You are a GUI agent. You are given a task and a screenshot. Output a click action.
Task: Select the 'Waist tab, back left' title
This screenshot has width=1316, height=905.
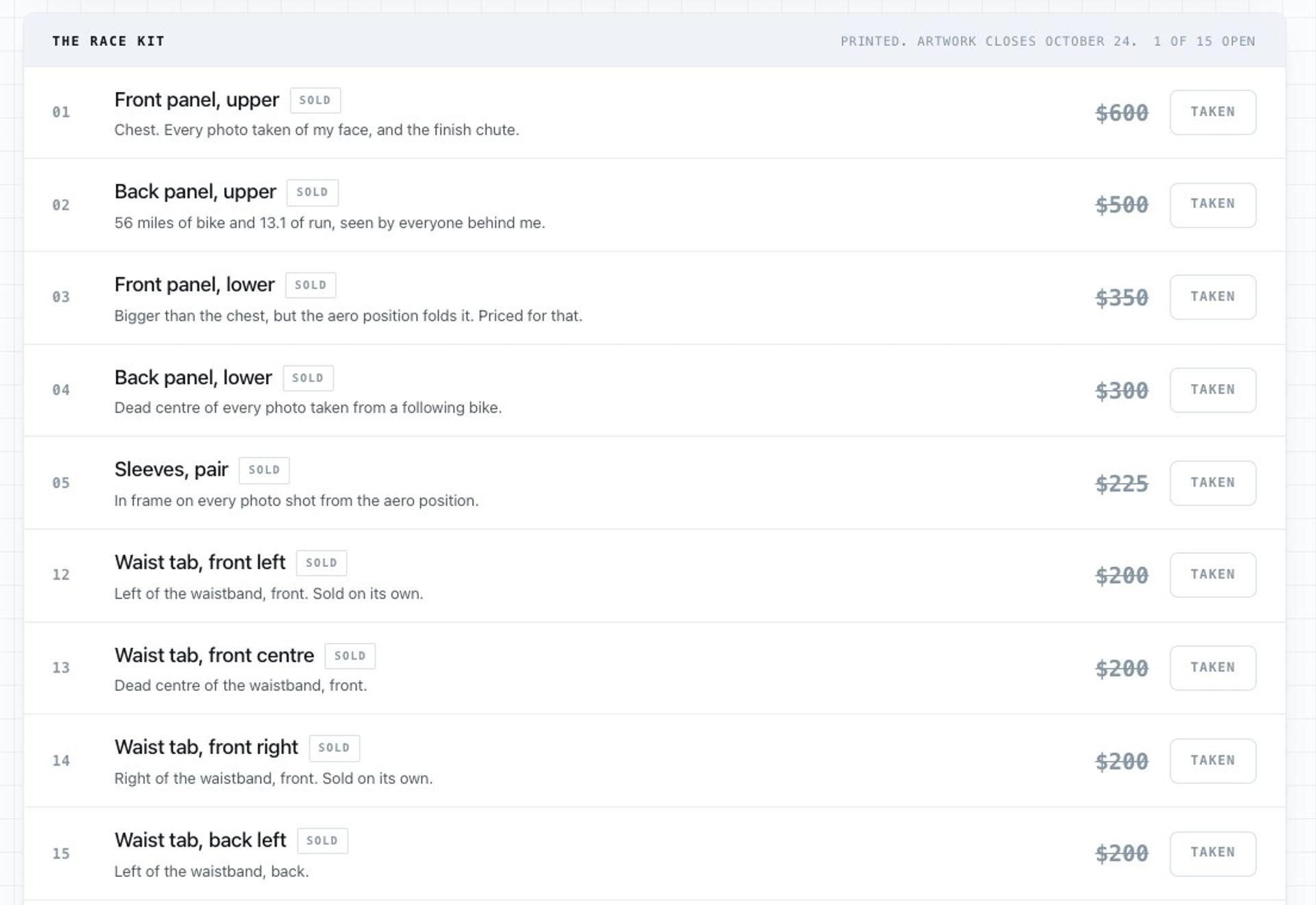(x=200, y=840)
